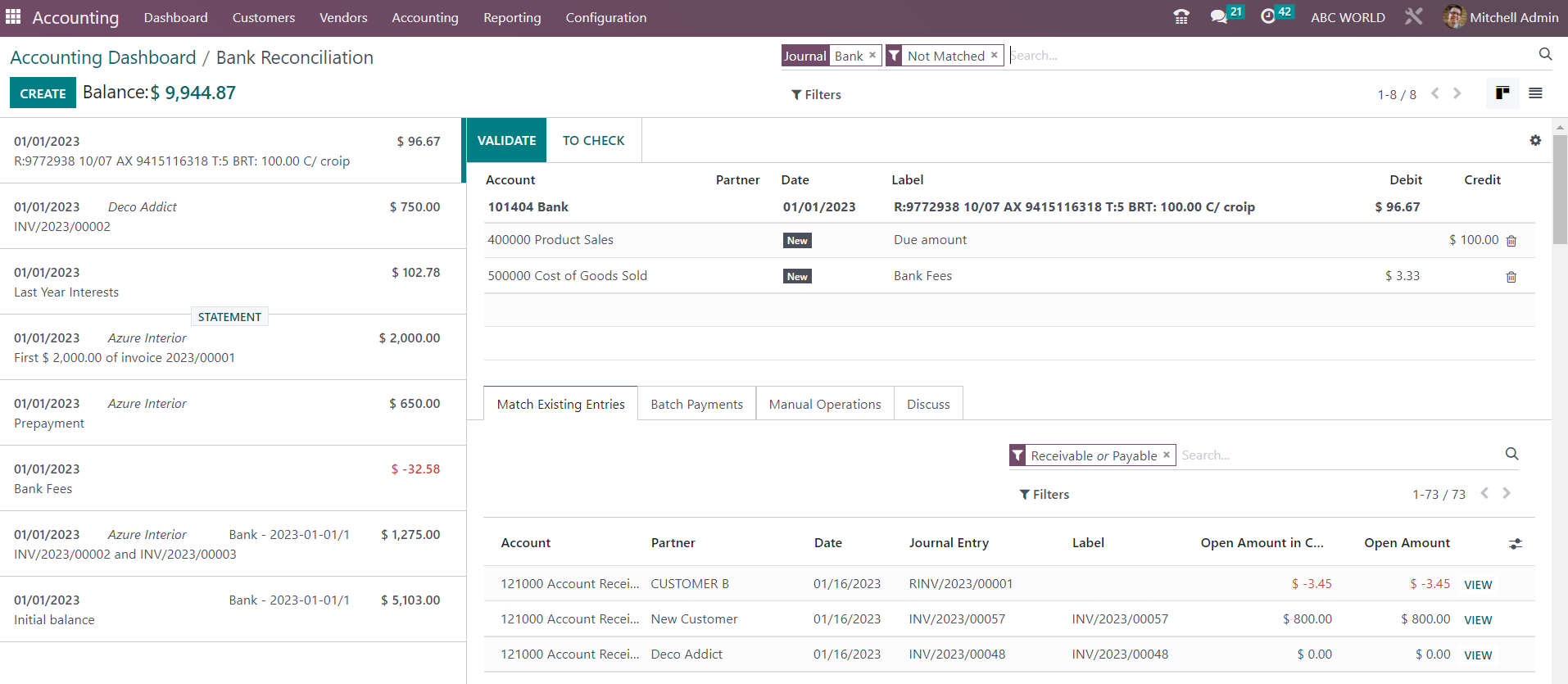Open the Reporting menu

pos(512,18)
